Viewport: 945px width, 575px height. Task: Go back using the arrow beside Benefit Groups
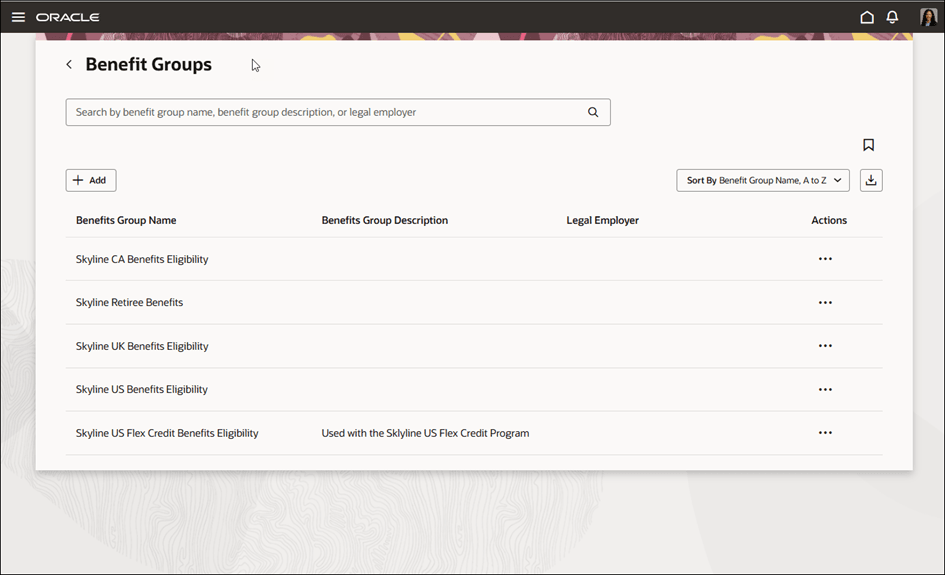[x=69, y=64]
